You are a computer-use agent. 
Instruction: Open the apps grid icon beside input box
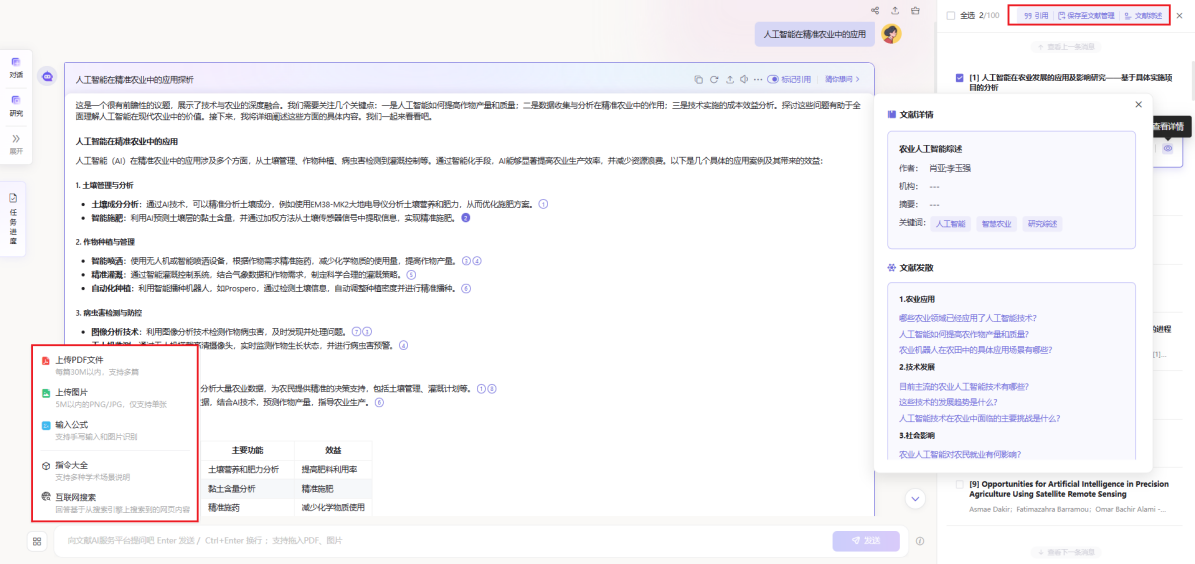(37, 541)
